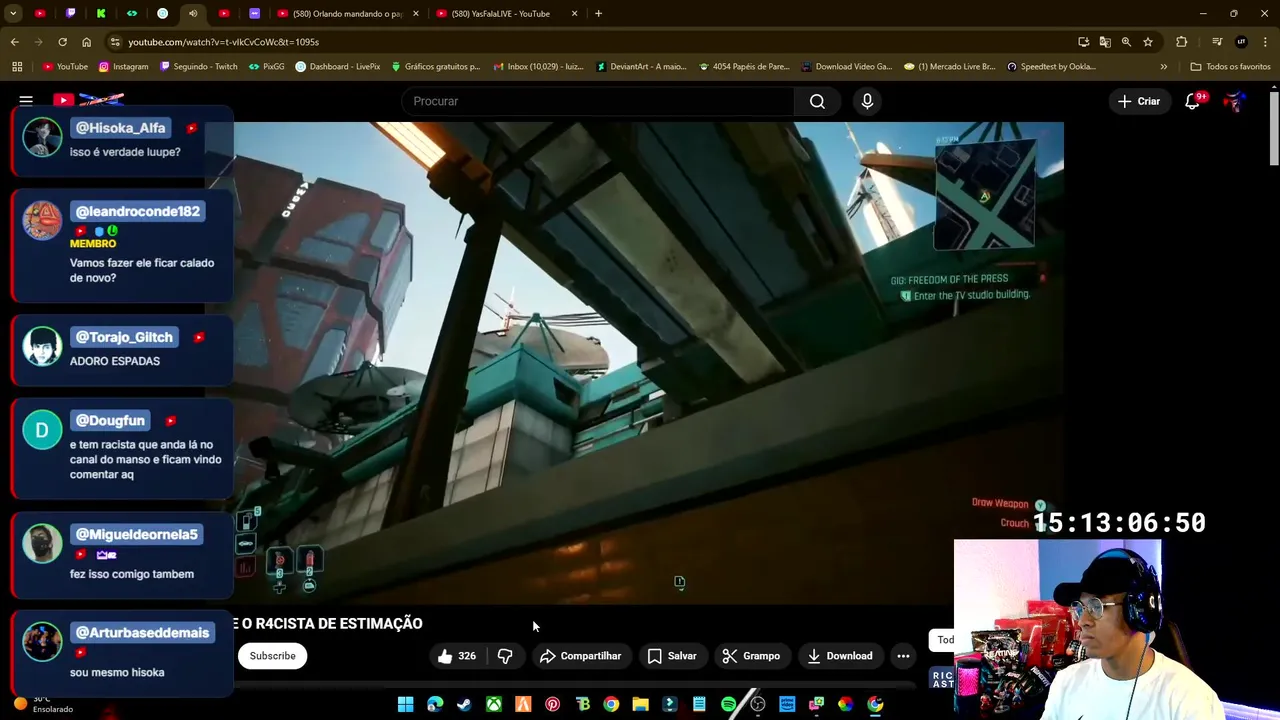Open the YouTube account avatar menu

pos(1236,101)
